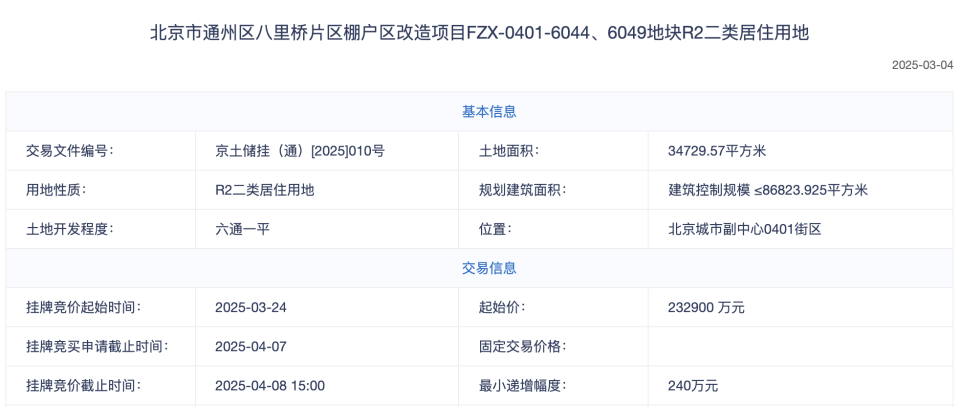Click the 交易信息 section header
The height and width of the screenshot is (407, 960).
(489, 268)
